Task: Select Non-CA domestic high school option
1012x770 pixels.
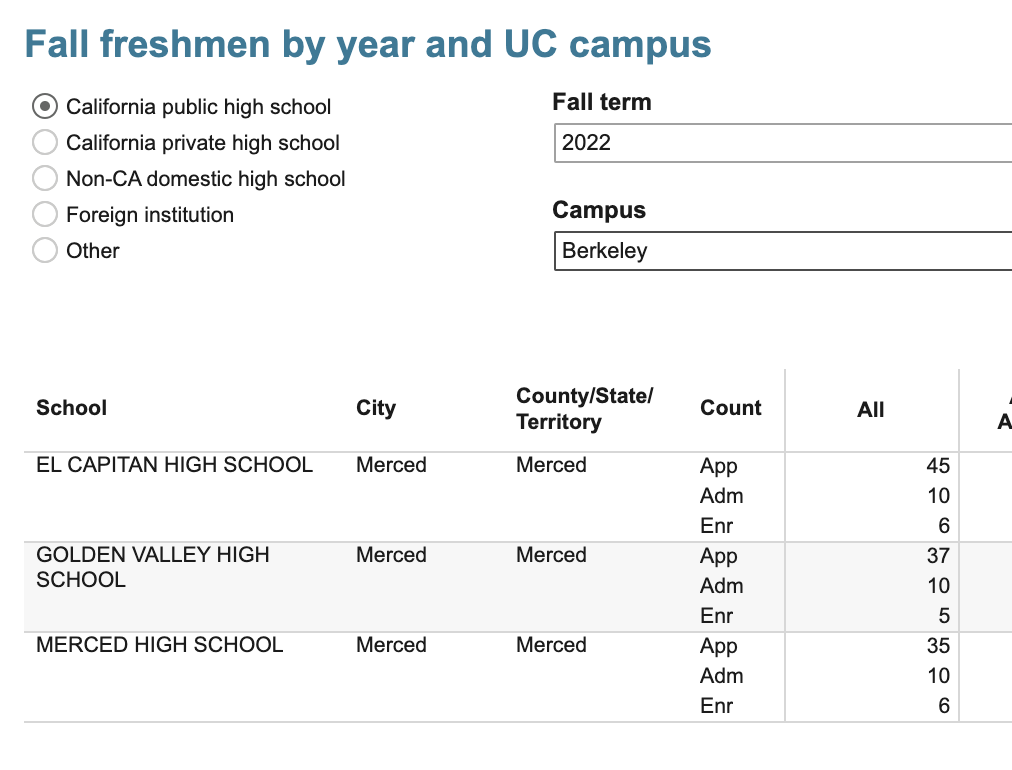Action: pos(45,178)
